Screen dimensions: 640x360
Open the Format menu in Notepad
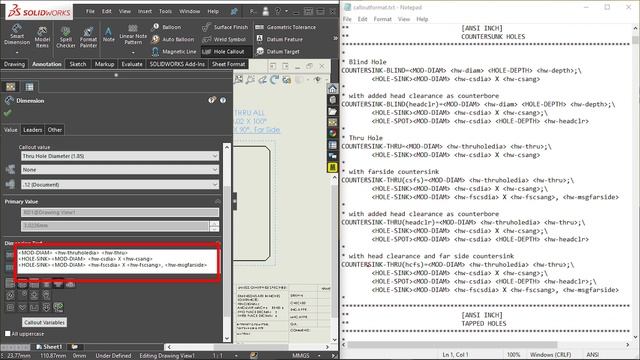point(382,19)
